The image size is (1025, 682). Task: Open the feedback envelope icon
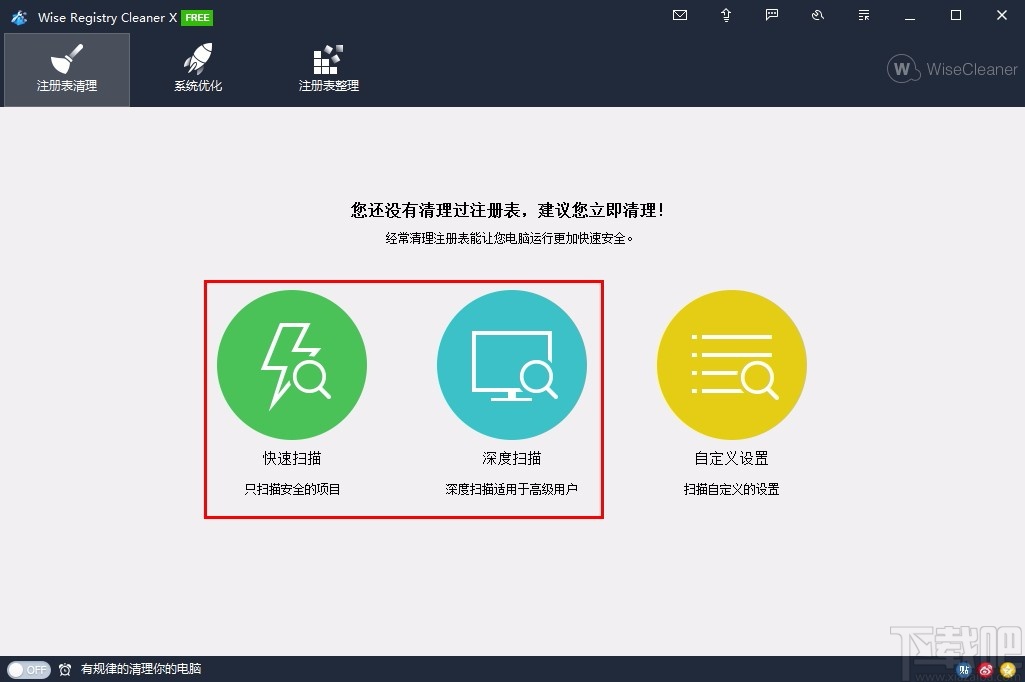coord(679,15)
